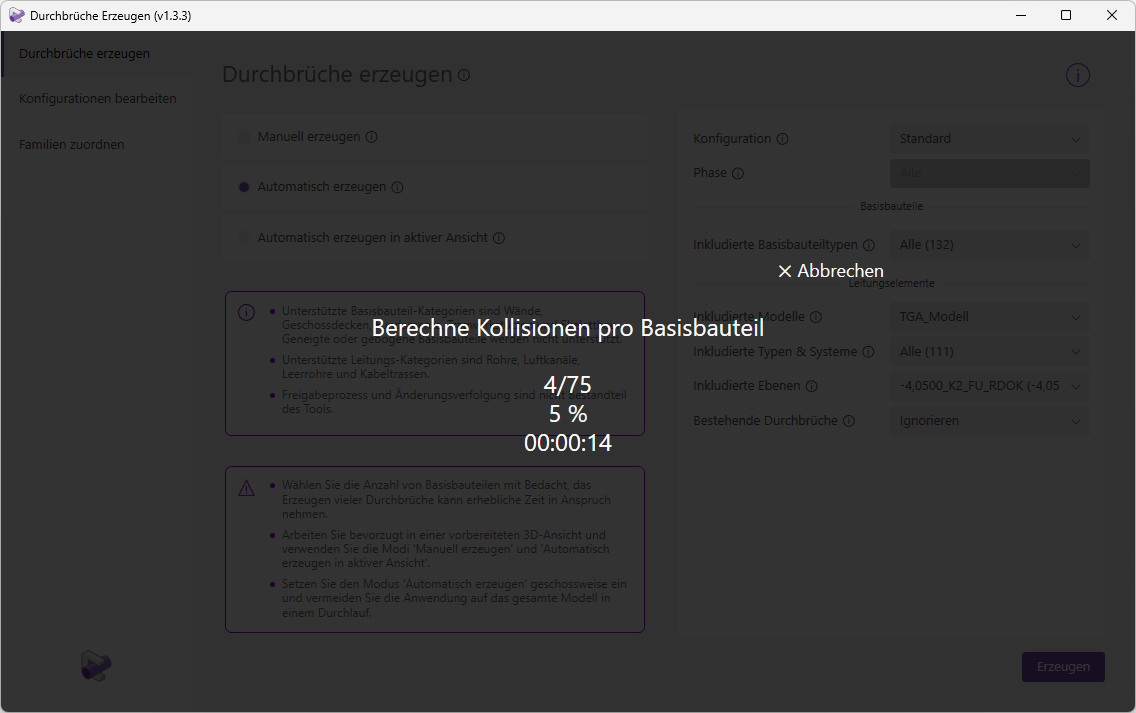Screen dimensions: 1136x713
Task: Expand the 'Inkludierte Ebenen' dropdown
Action: coord(989,386)
